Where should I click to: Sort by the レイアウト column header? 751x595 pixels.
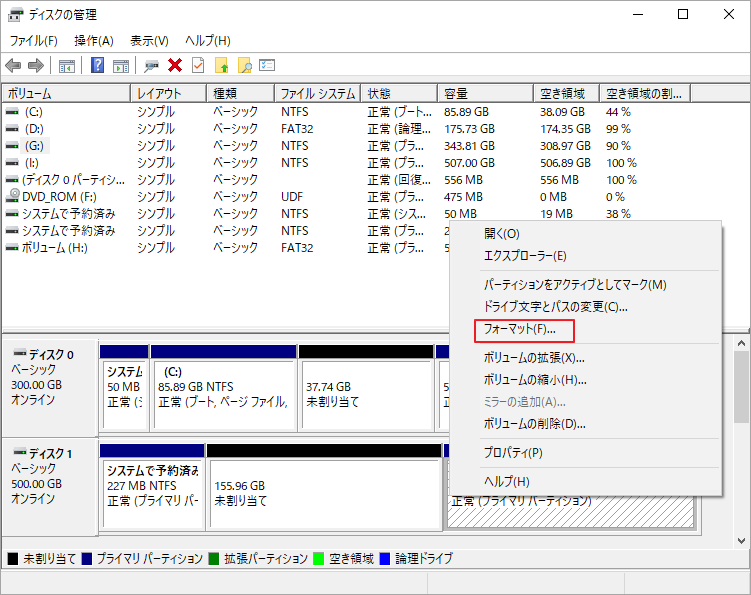[x=169, y=93]
